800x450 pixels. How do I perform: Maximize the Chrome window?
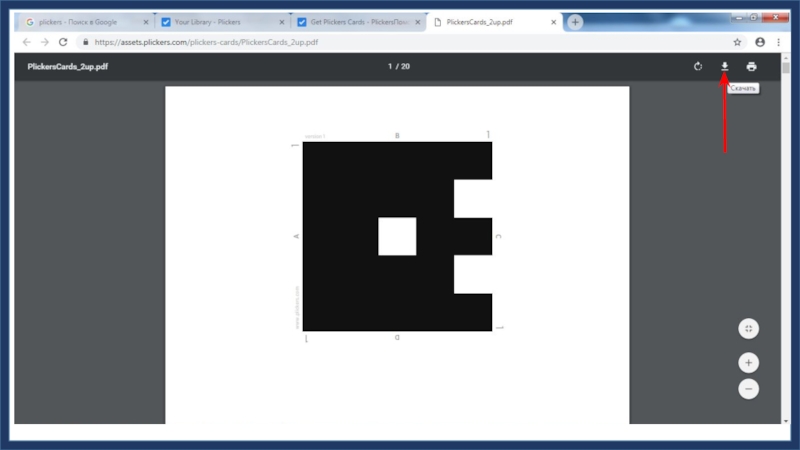tap(754, 17)
